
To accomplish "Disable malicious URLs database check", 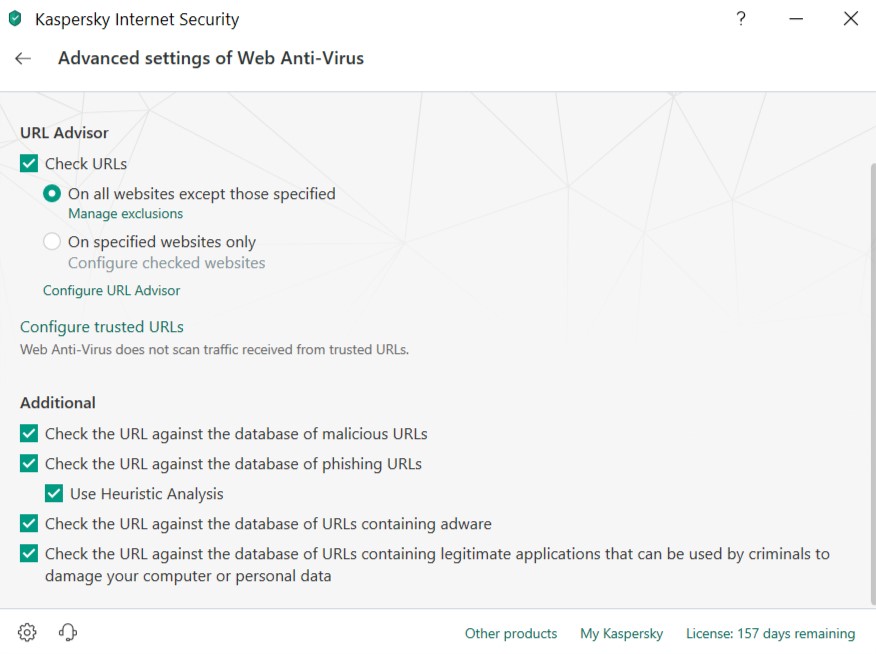I will pos(29,434).
